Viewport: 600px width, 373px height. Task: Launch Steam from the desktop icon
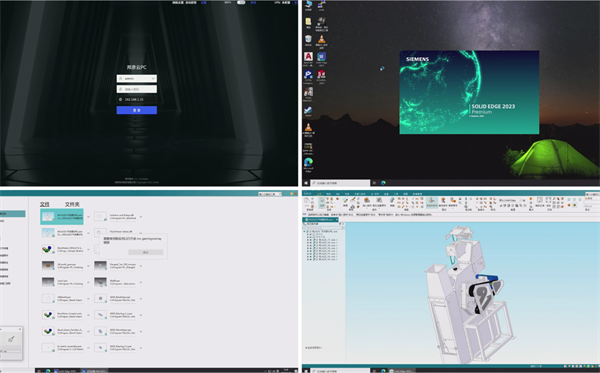[308, 111]
